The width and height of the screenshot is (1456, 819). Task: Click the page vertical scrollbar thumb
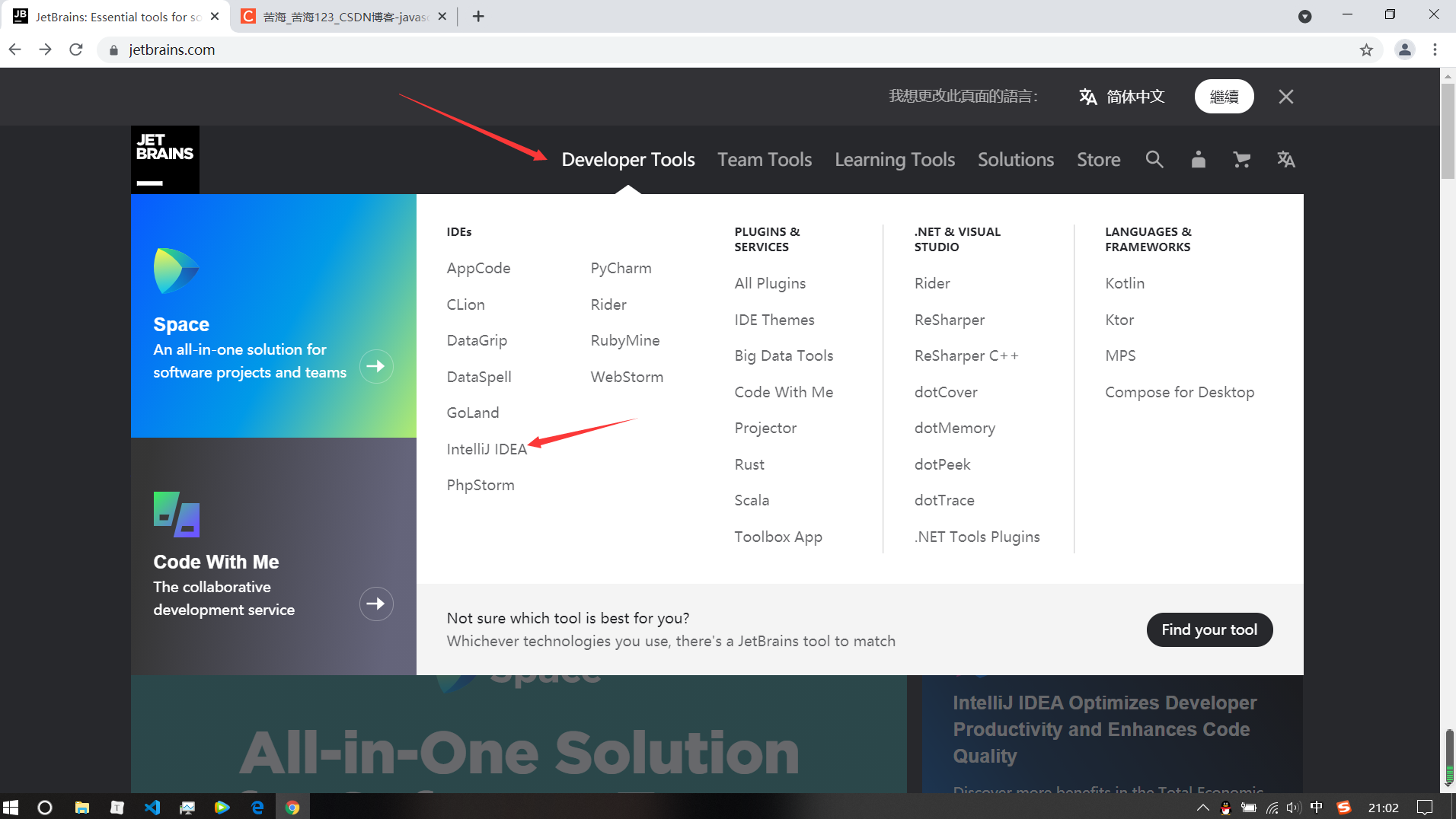point(1448,133)
